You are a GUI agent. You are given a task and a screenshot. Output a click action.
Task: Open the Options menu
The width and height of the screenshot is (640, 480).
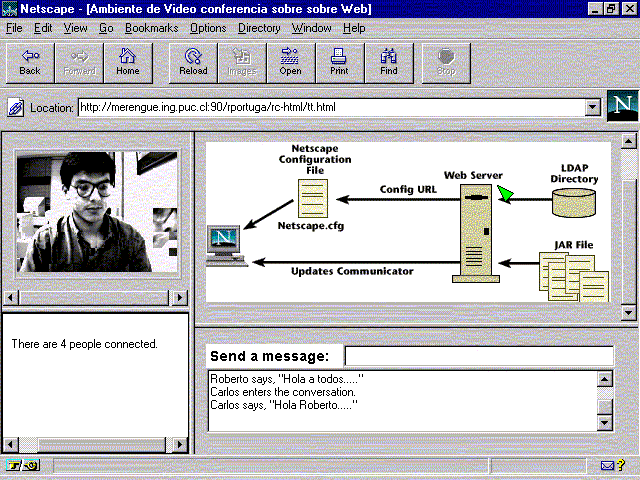[208, 28]
